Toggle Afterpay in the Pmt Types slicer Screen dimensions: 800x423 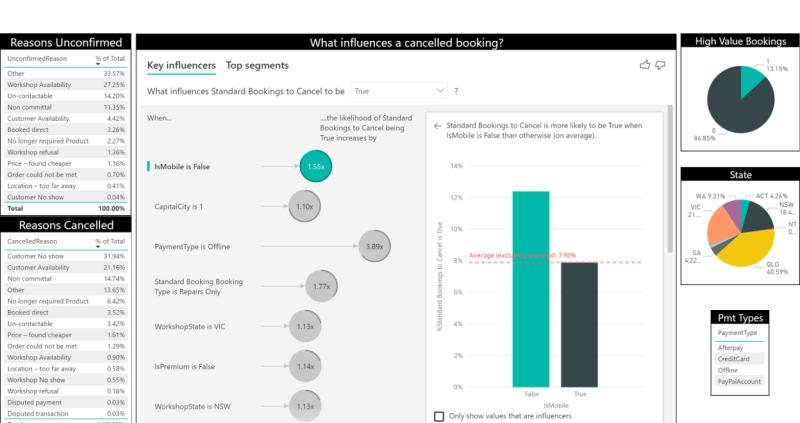pyautogui.click(x=732, y=347)
